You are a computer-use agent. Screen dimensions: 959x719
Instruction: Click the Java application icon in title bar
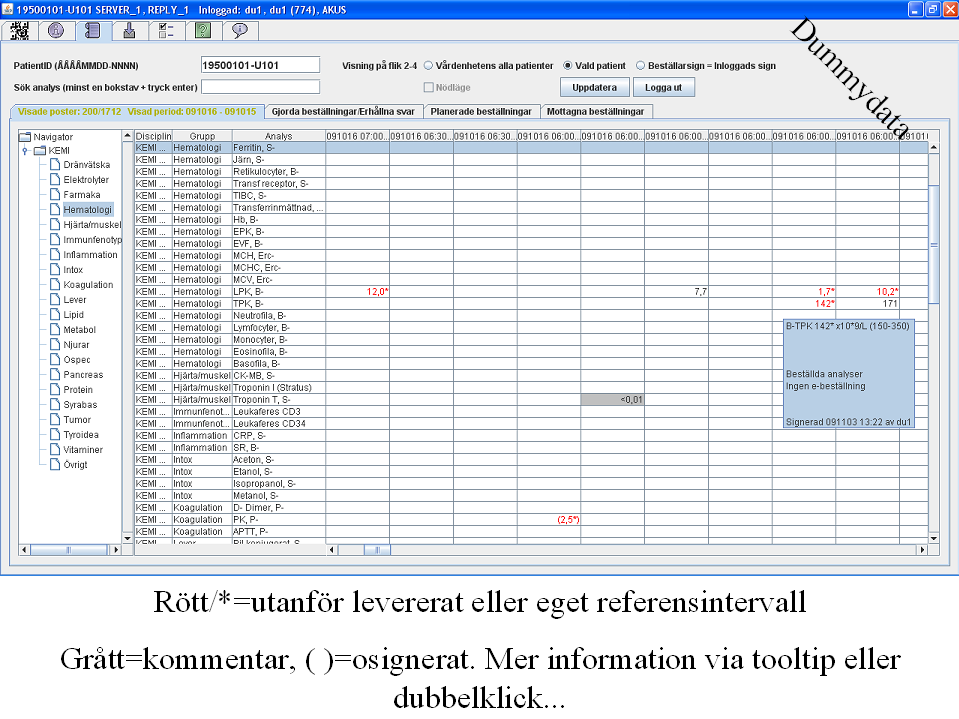tap(7, 9)
